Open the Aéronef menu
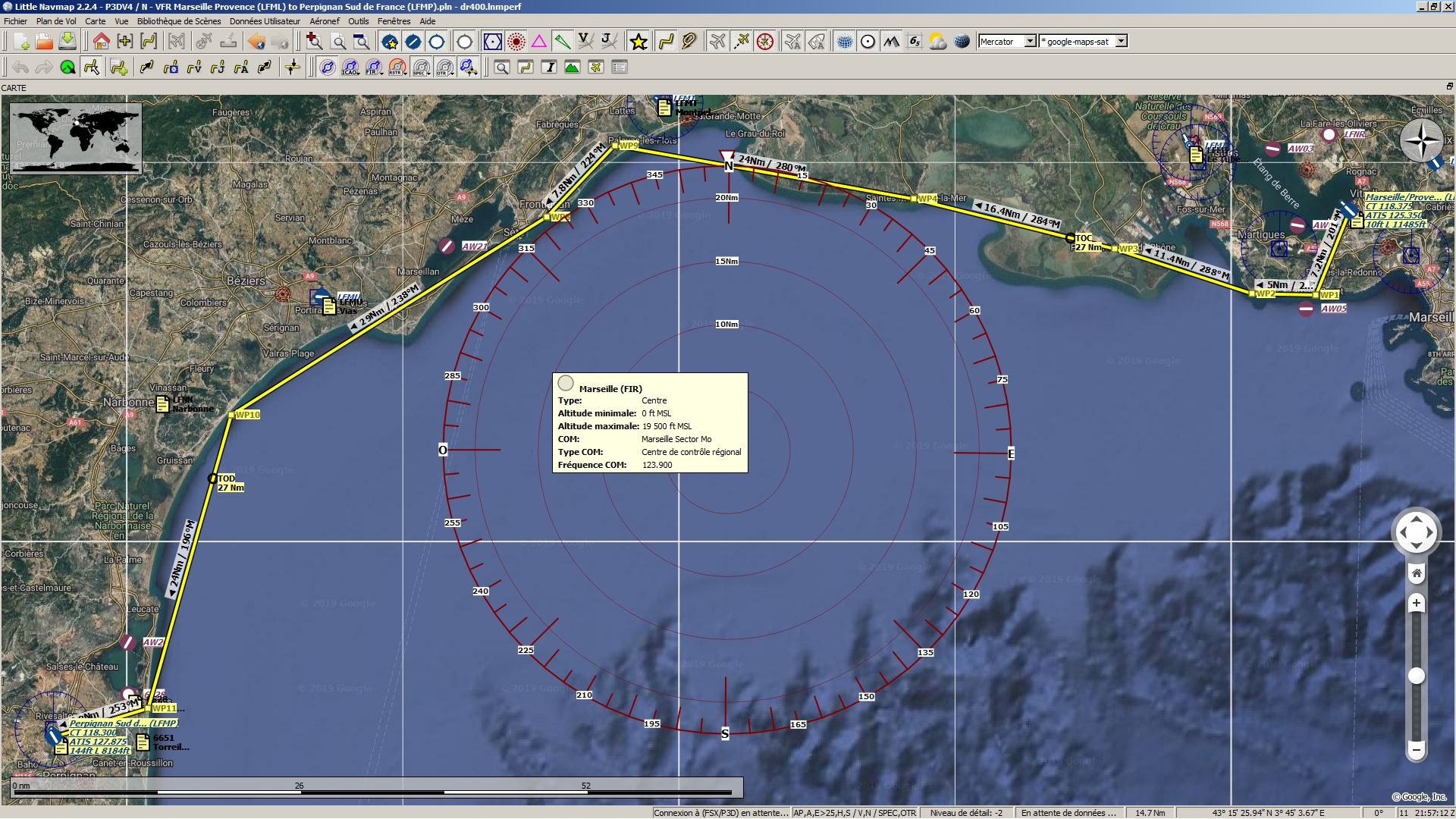Screen dimensions: 1456x819 pos(325,21)
